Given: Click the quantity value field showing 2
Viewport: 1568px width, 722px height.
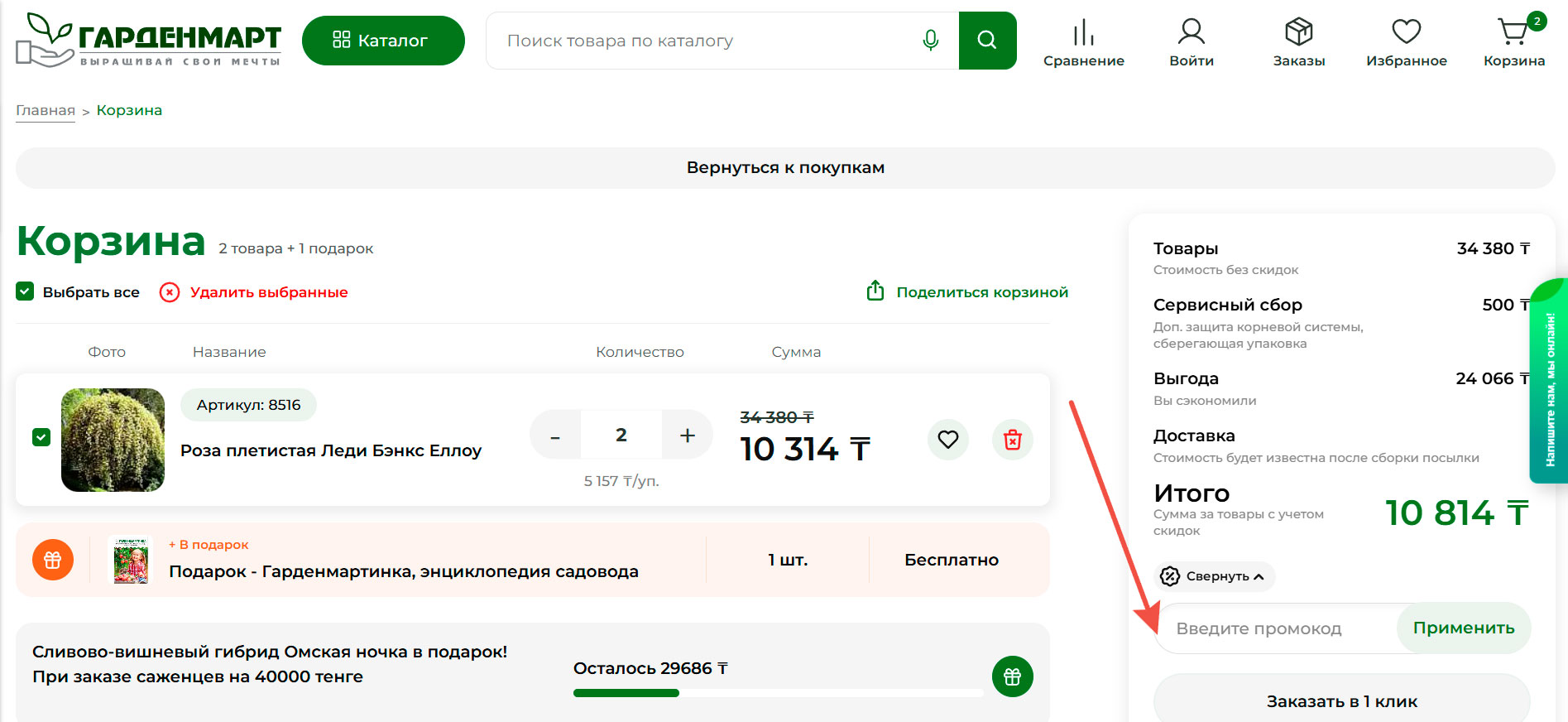Looking at the screenshot, I should pyautogui.click(x=621, y=435).
